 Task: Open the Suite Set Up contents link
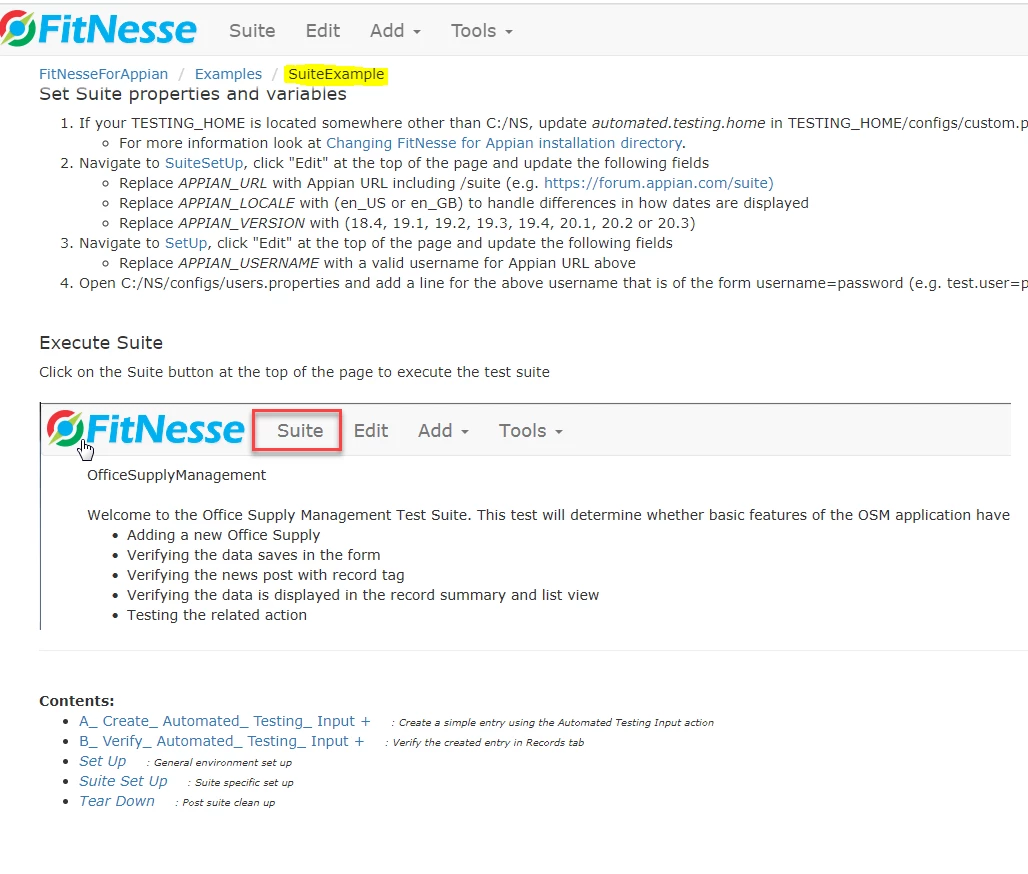(x=123, y=782)
